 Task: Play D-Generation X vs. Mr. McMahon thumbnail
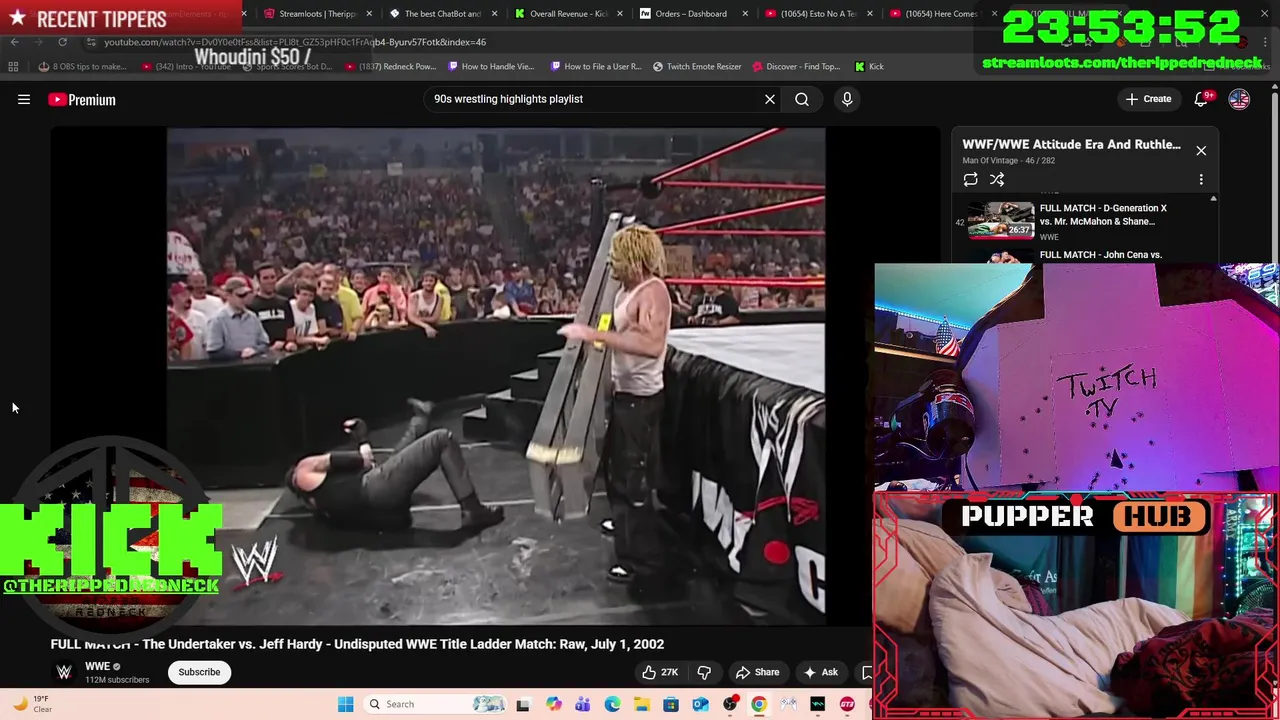pyautogui.click(x=1001, y=220)
